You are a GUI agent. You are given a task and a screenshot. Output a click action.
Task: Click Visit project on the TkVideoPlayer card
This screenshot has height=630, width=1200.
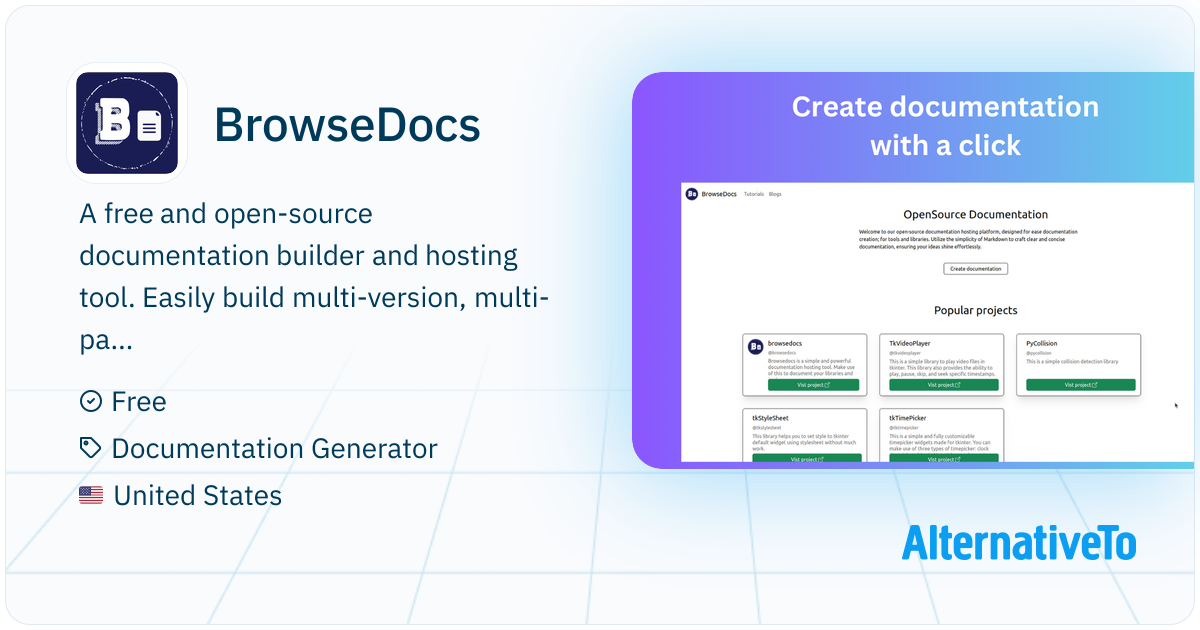point(942,385)
